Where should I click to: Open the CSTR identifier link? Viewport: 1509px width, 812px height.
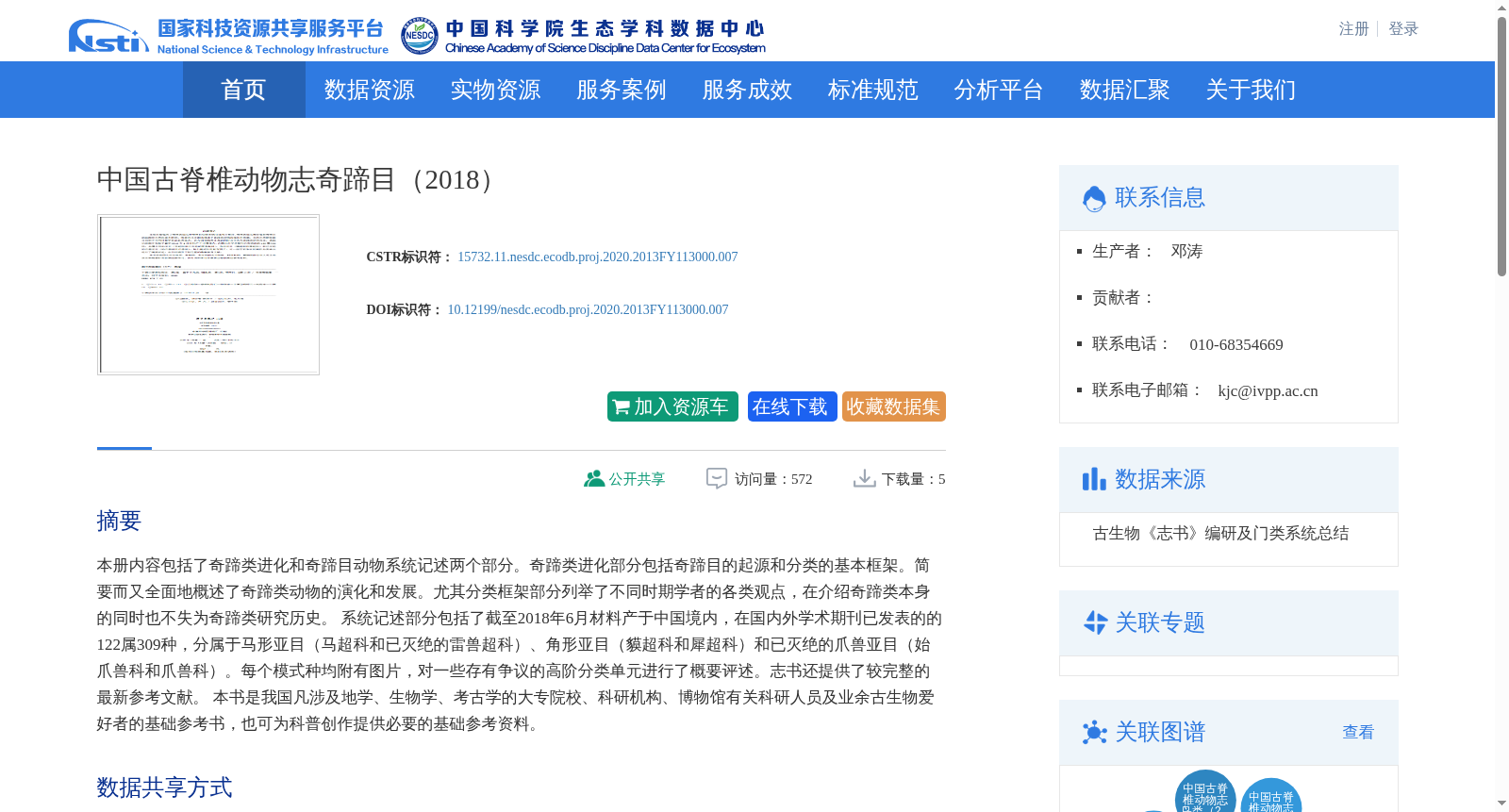click(x=598, y=257)
